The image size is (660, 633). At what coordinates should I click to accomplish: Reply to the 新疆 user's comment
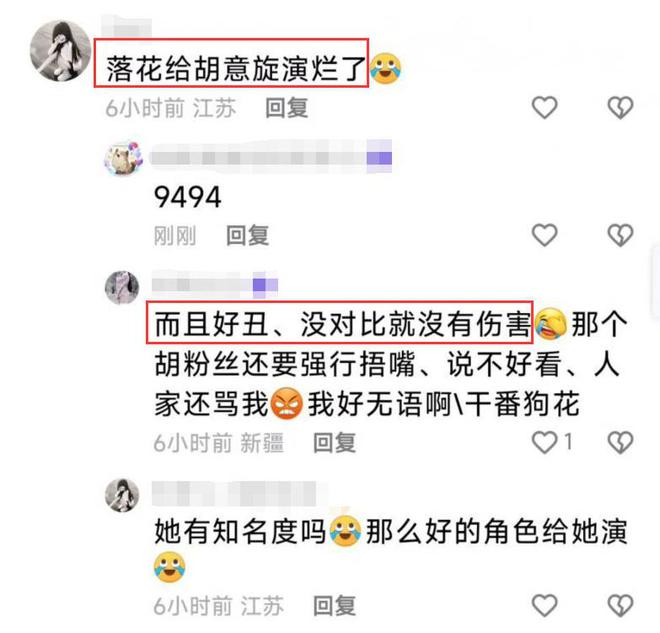coord(335,443)
